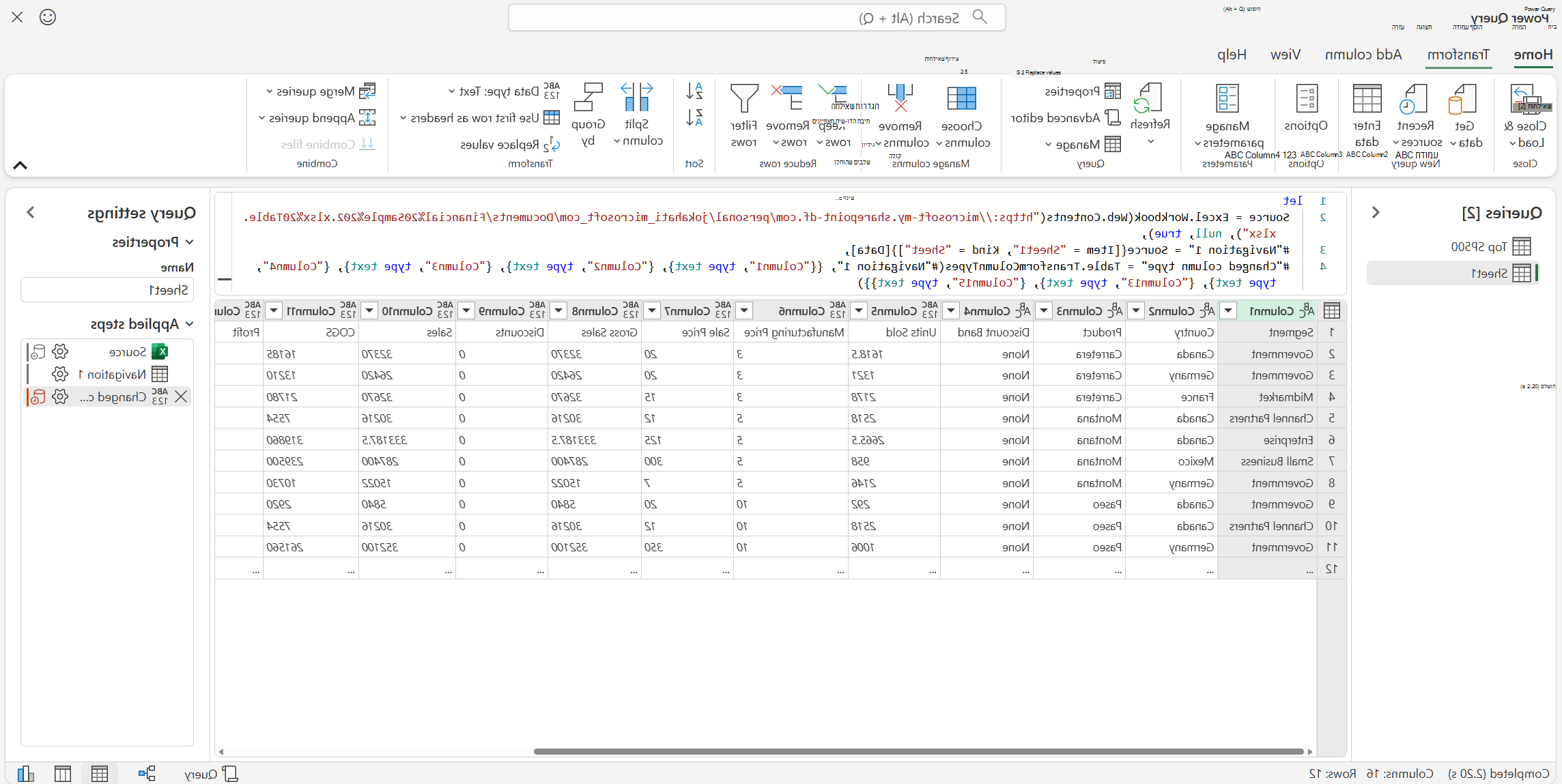
Task: Click Replace values in Transform group
Action: 510,145
